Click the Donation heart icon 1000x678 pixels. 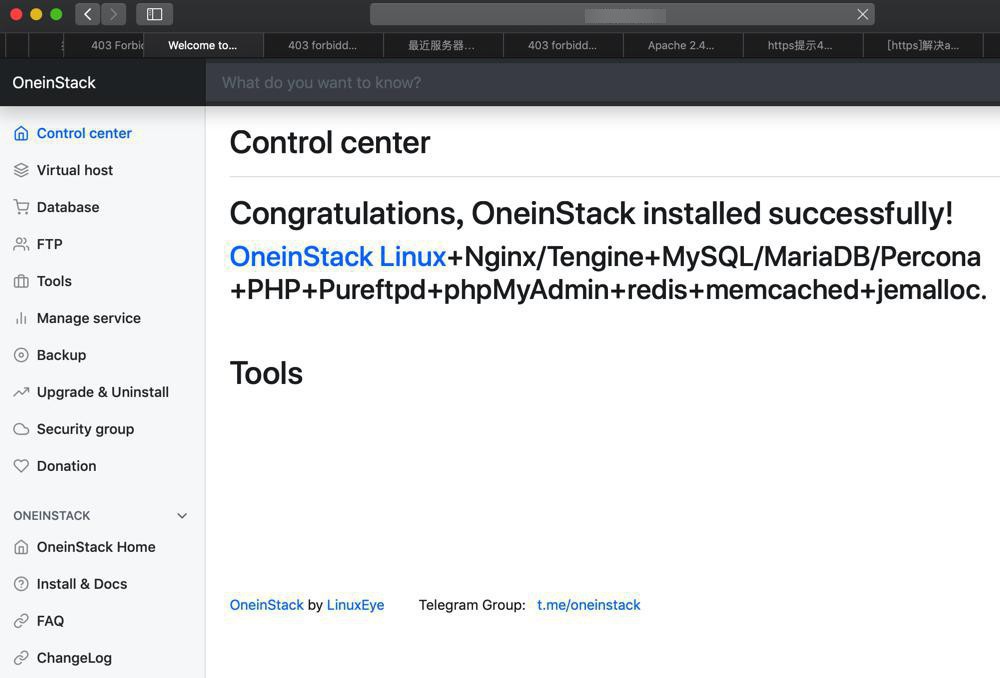click(21, 466)
